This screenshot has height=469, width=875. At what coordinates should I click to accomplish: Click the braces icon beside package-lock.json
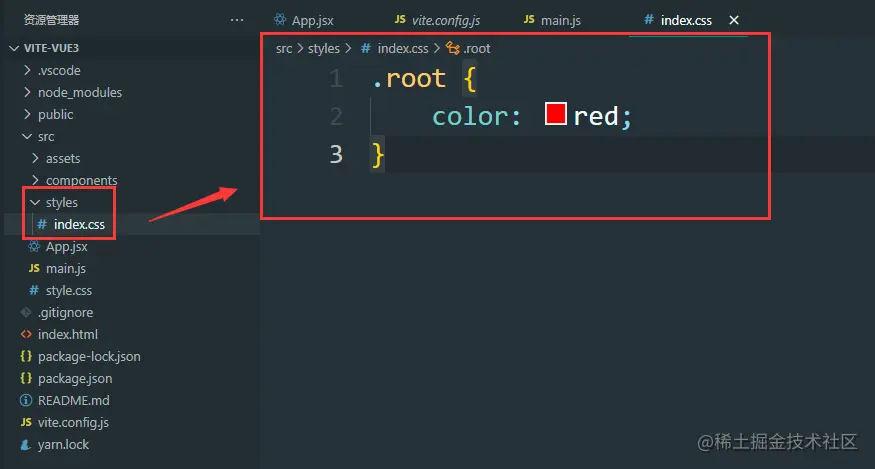click(x=26, y=356)
